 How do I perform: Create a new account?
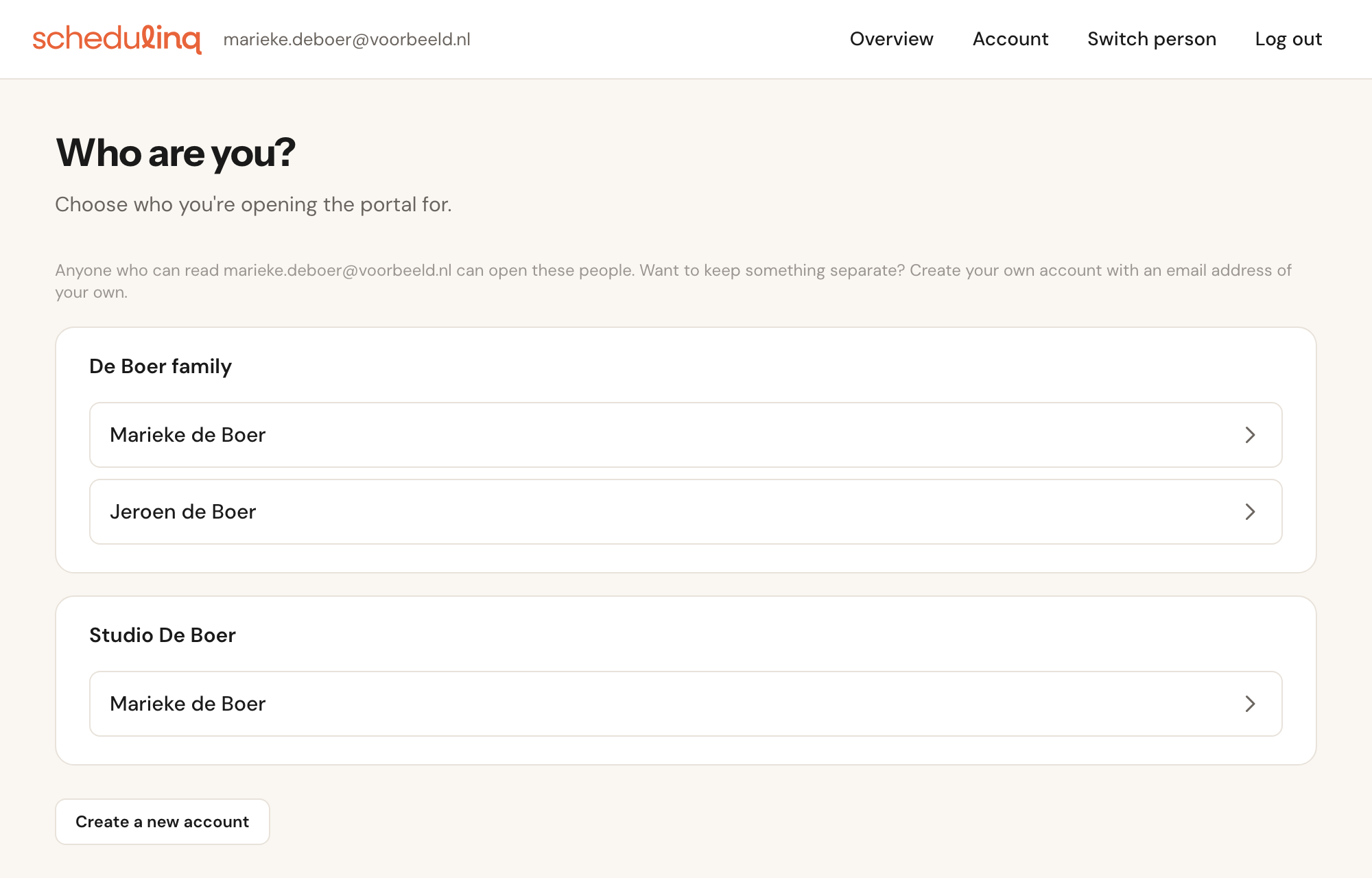[x=163, y=822]
